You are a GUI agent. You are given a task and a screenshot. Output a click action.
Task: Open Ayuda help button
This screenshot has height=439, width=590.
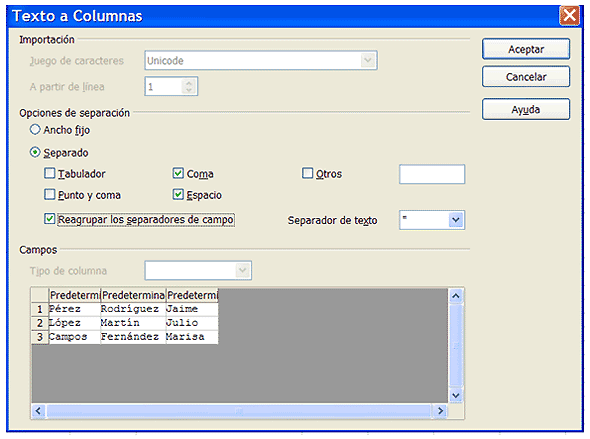(x=526, y=109)
